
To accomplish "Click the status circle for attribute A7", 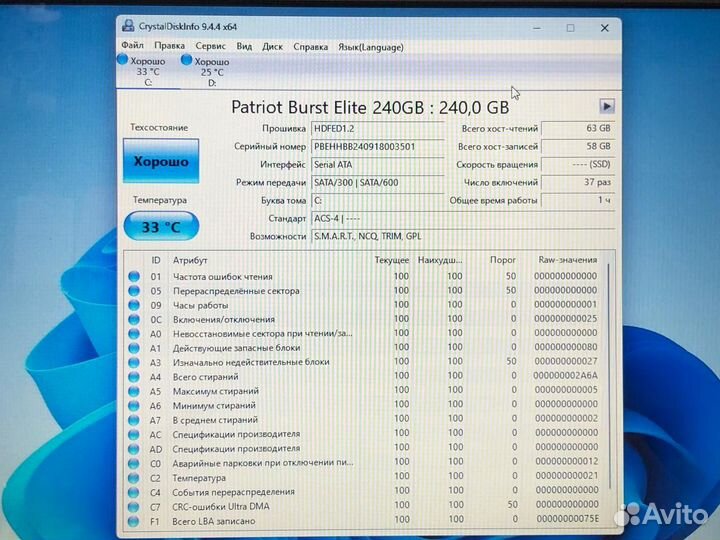I will 134,420.
